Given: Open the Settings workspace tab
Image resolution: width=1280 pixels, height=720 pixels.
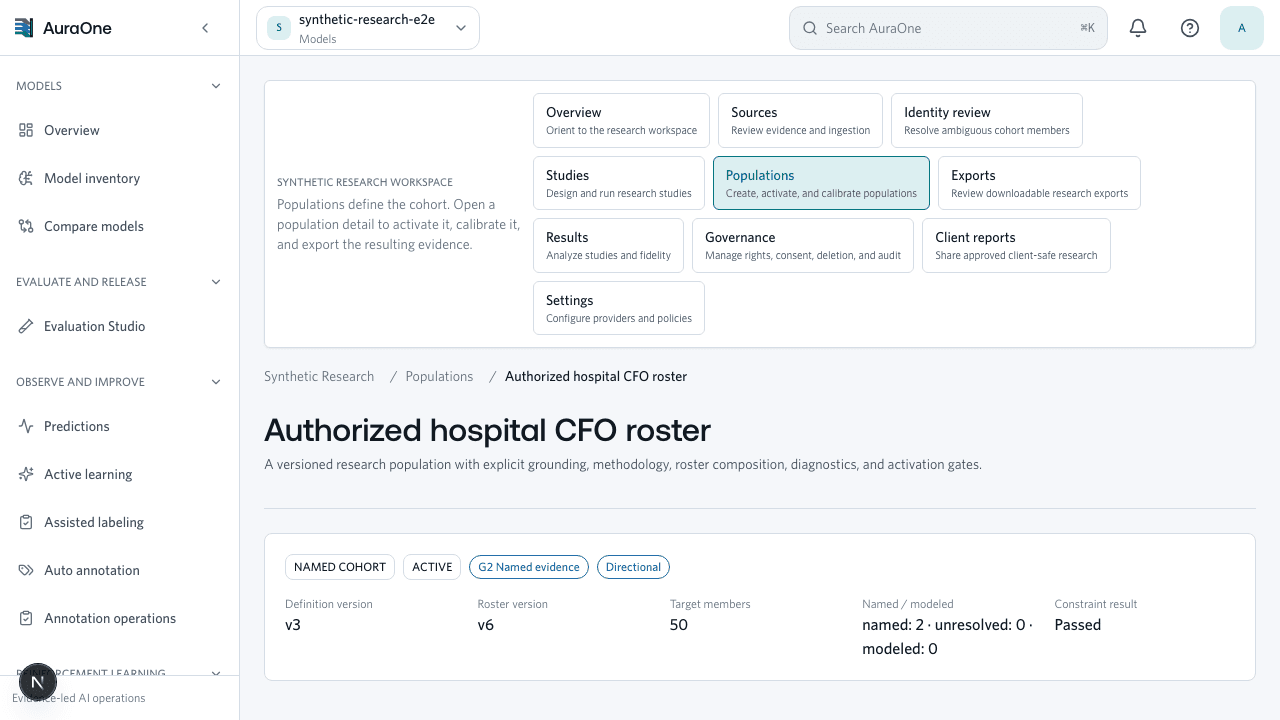Looking at the screenshot, I should click(619, 308).
